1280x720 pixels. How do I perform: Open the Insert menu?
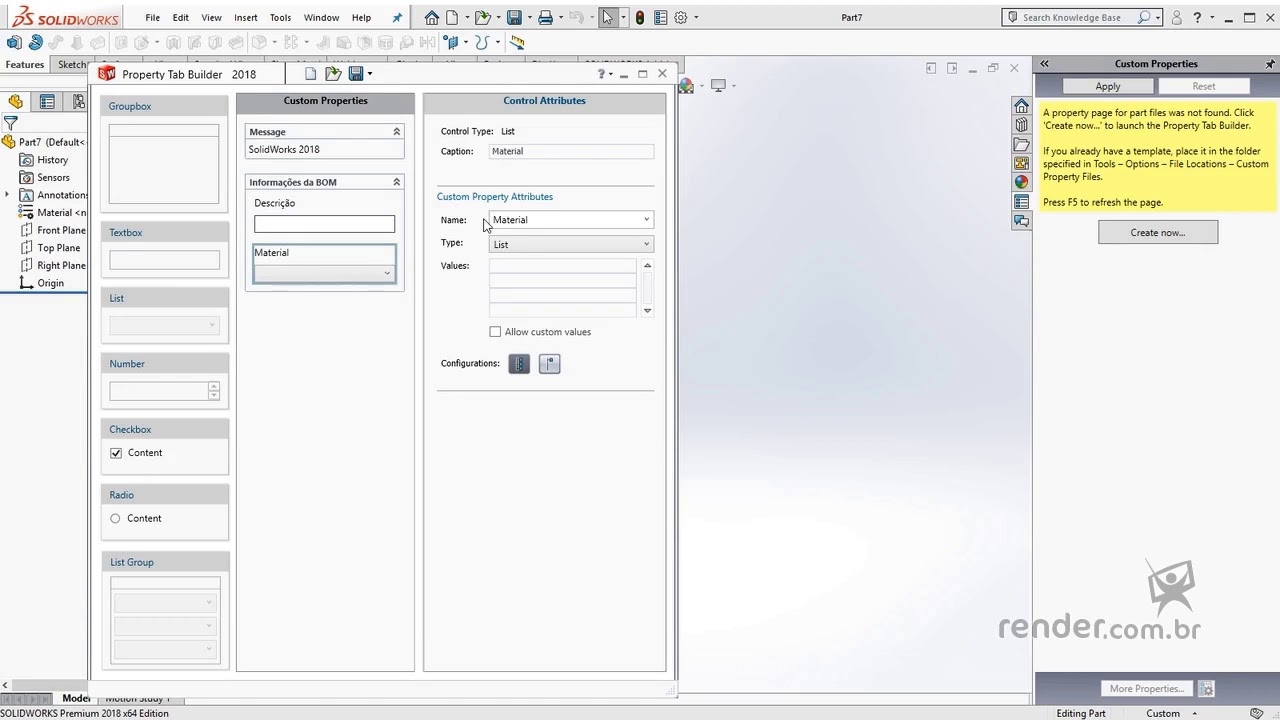[x=245, y=17]
